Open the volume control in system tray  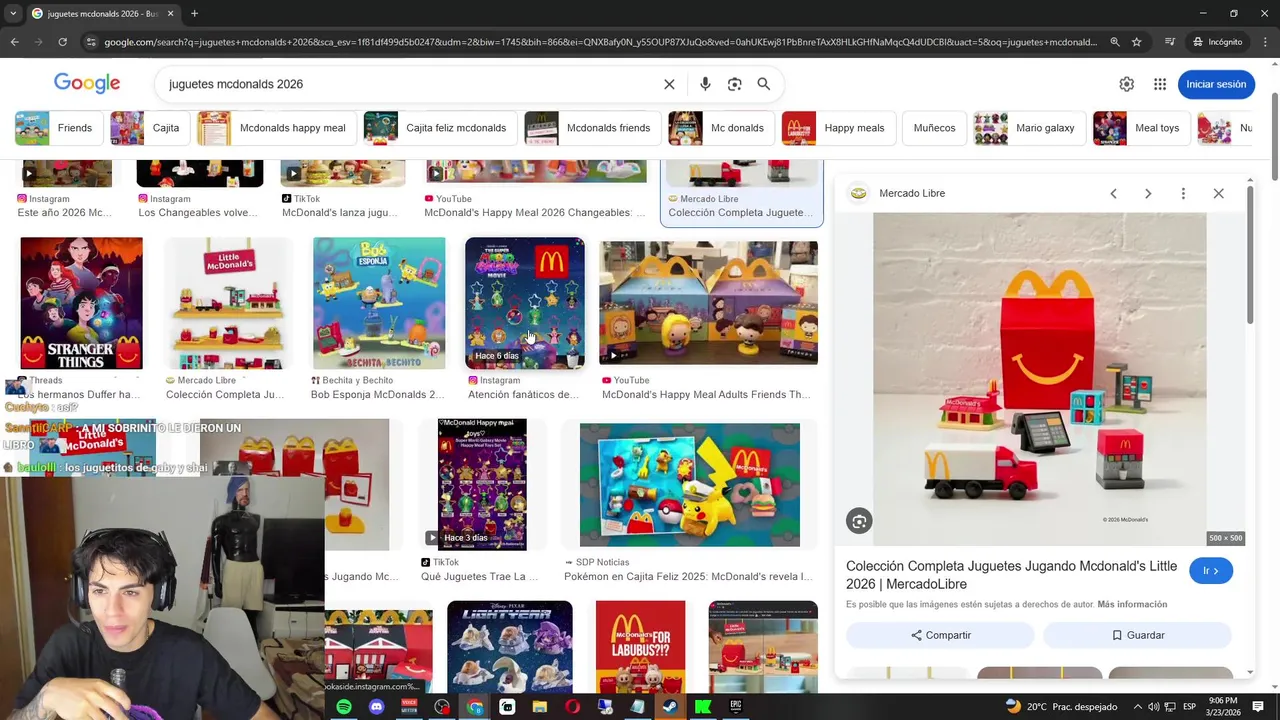[x=1153, y=707]
